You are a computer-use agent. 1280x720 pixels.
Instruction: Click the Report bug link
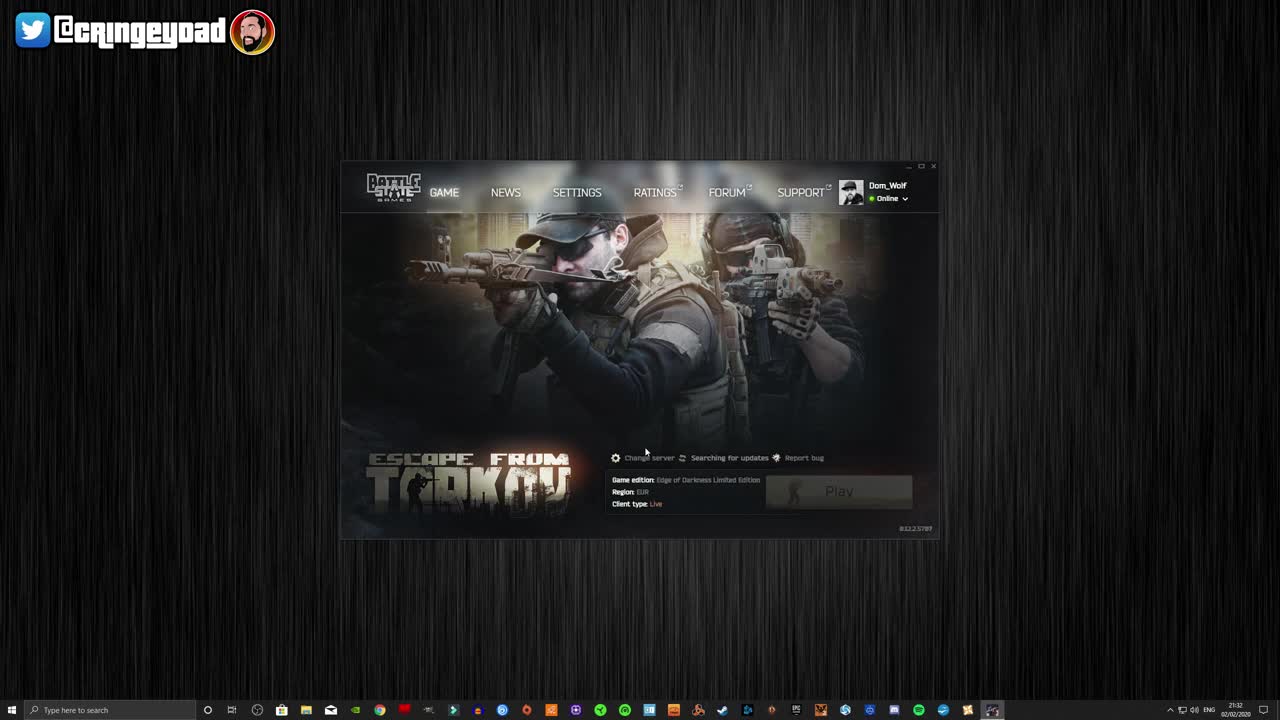(804, 458)
